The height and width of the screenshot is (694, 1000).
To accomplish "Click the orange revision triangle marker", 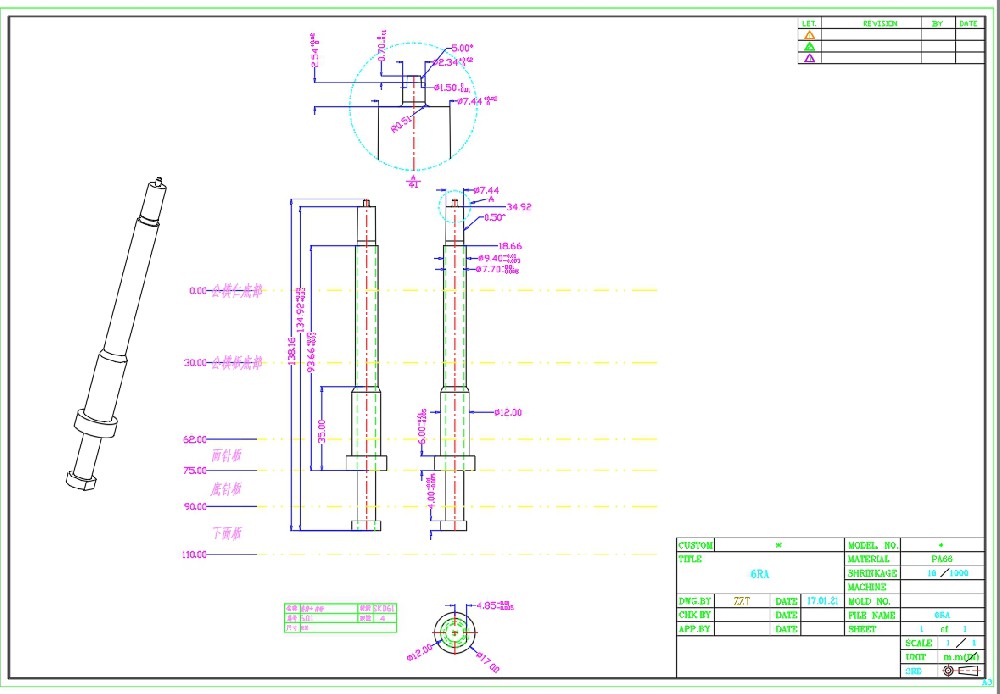I will point(810,34).
